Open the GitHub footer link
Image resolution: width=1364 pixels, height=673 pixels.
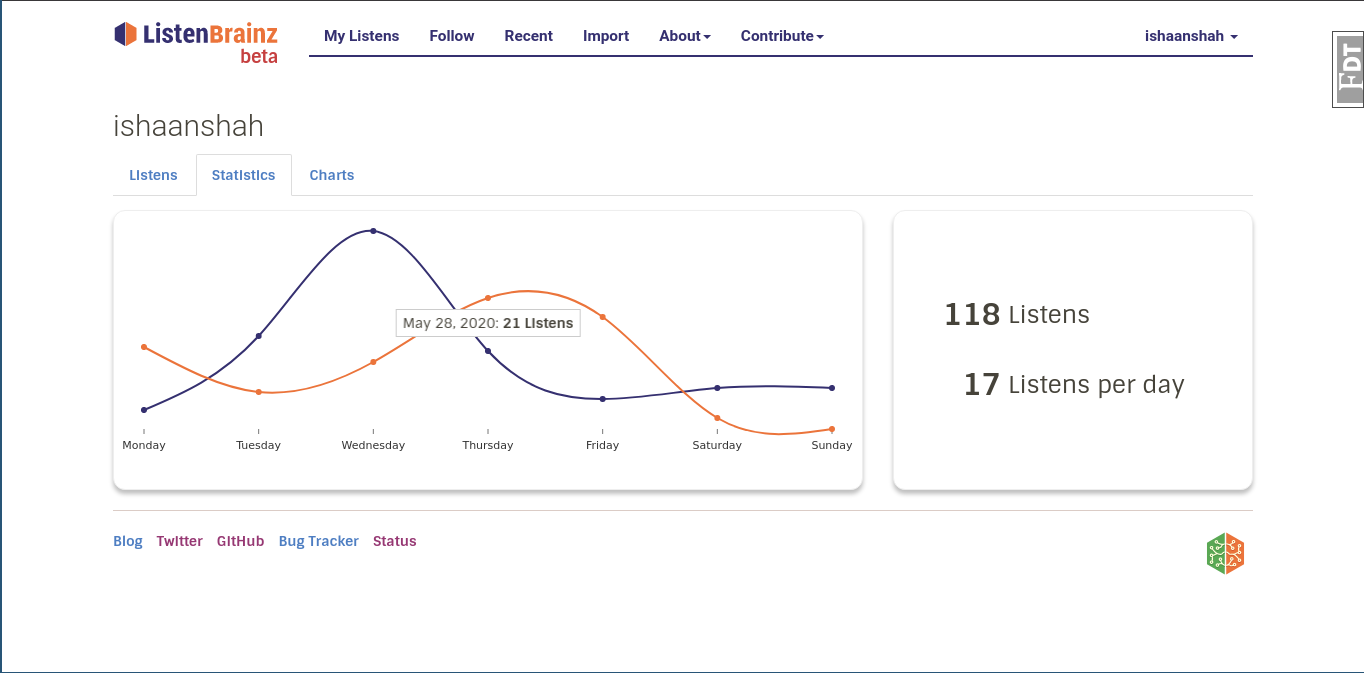(240, 541)
